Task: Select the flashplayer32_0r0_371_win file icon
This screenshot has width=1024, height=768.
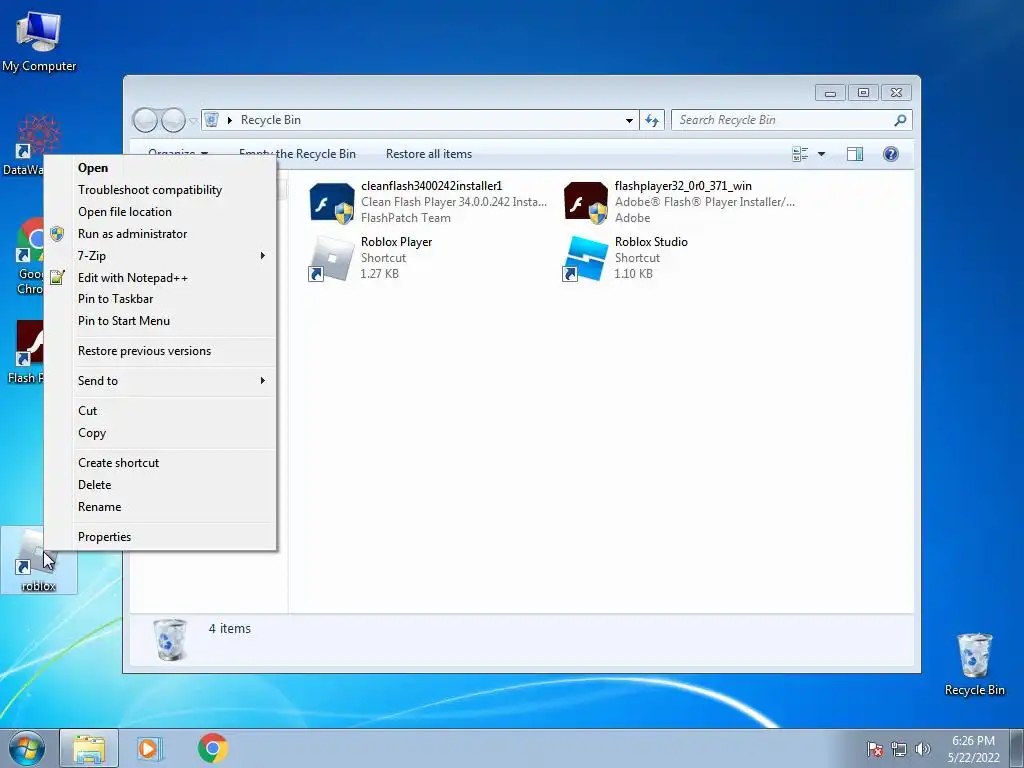Action: 586,203
